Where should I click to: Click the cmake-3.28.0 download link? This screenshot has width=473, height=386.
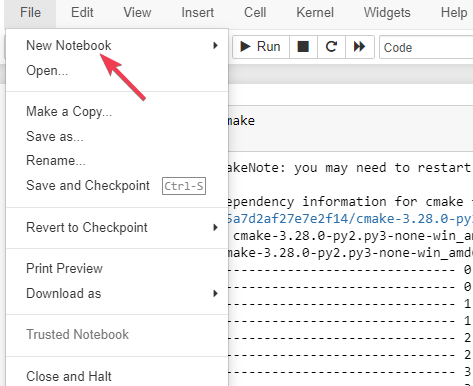pos(350,219)
